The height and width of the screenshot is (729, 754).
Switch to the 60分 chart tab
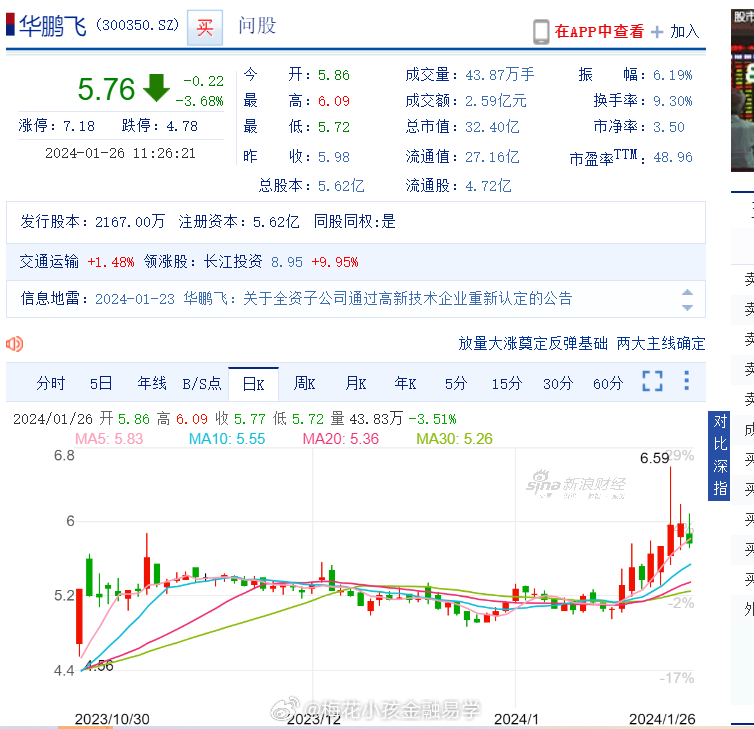coord(608,383)
